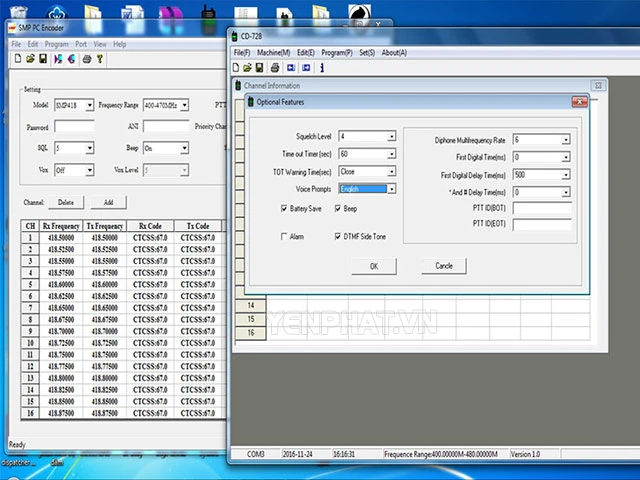The height and width of the screenshot is (480, 640).
Task: Click the blue About info icon in CD-728
Action: click(x=321, y=68)
